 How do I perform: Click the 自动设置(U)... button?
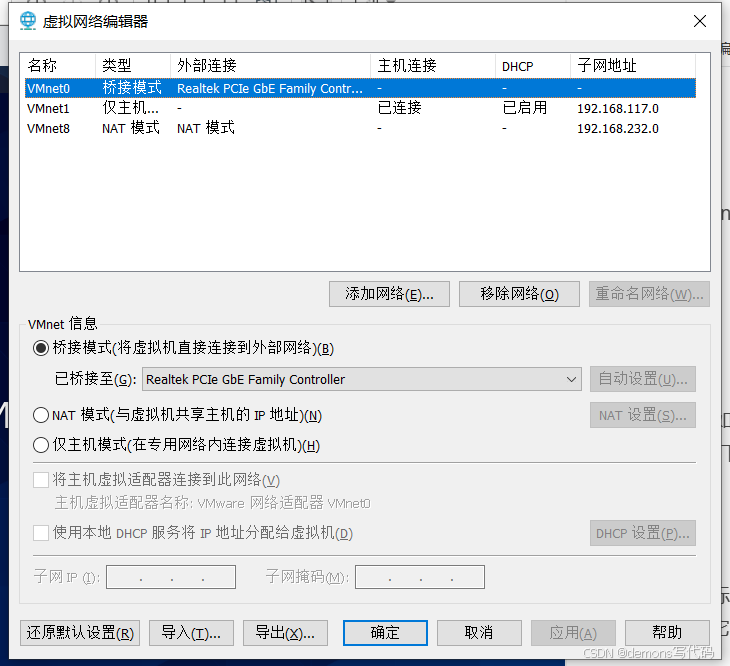pos(642,379)
